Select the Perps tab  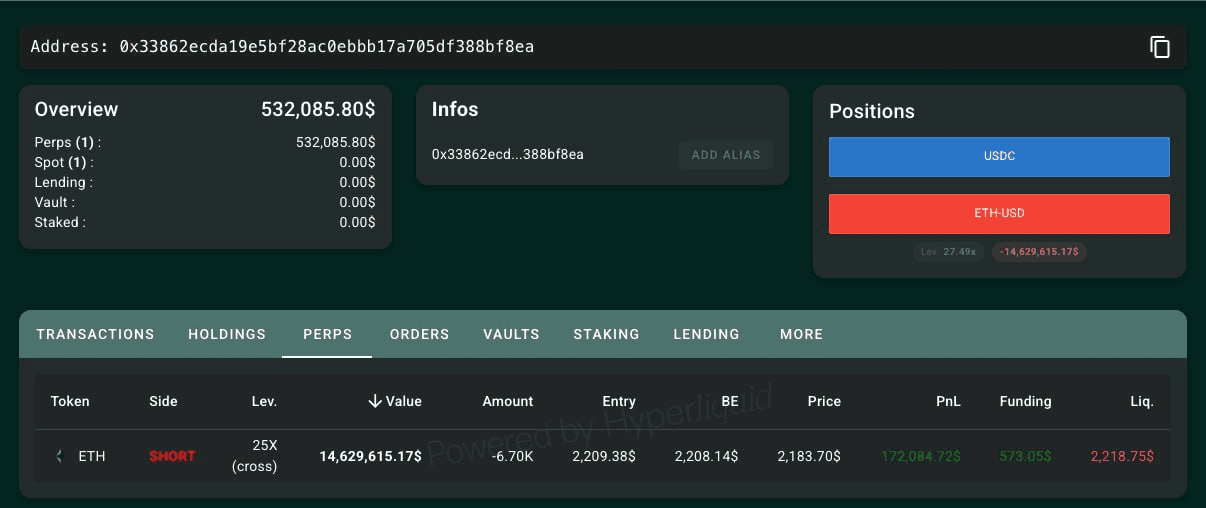pos(327,334)
